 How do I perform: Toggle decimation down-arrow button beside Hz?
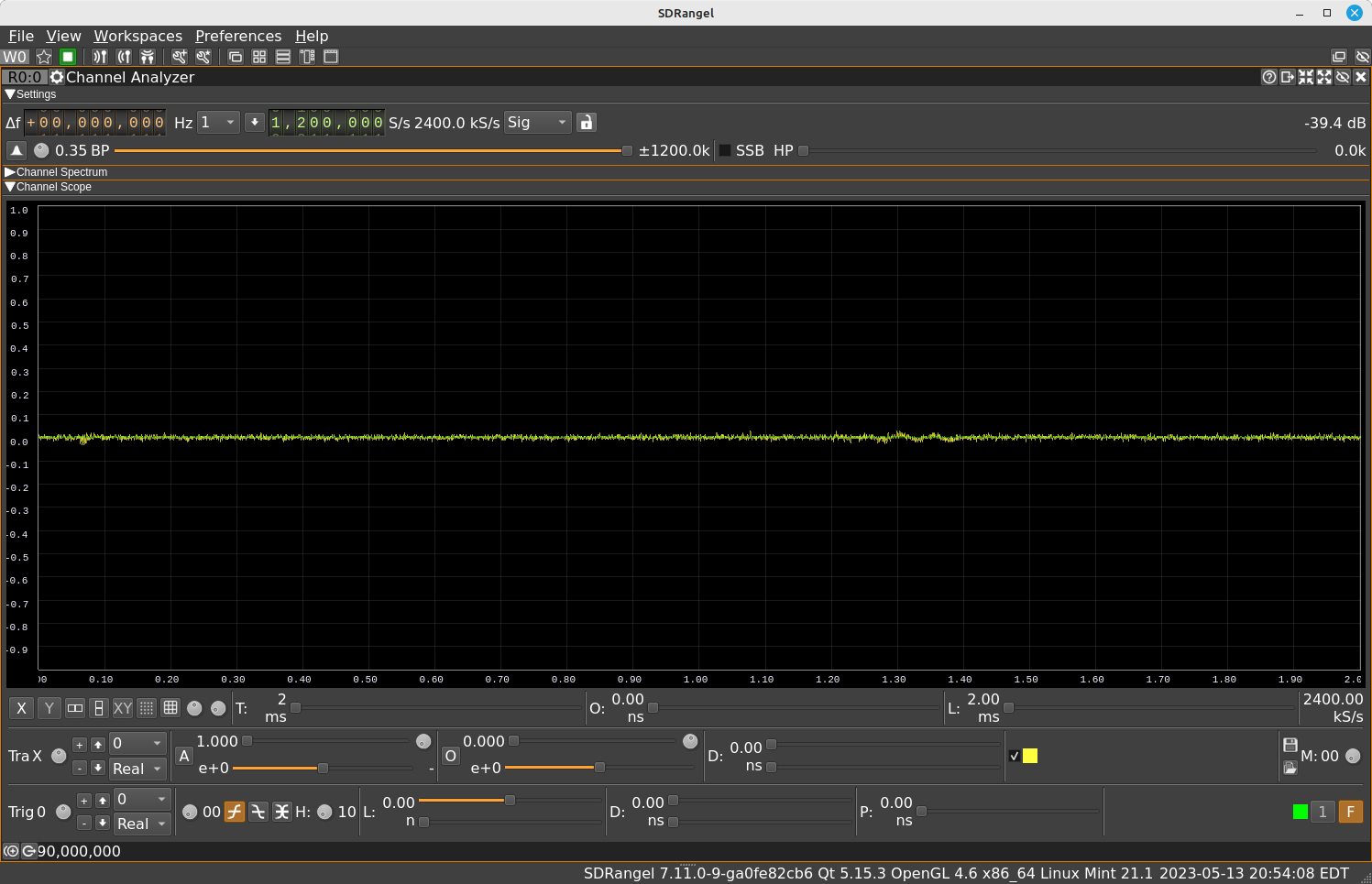[255, 122]
